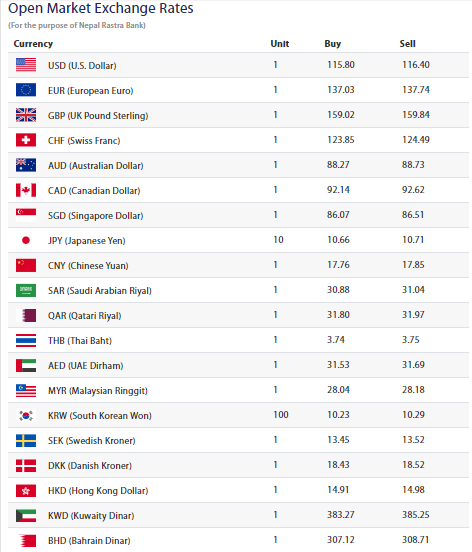Click the SGD (Singapore Dollar) label

point(95,215)
